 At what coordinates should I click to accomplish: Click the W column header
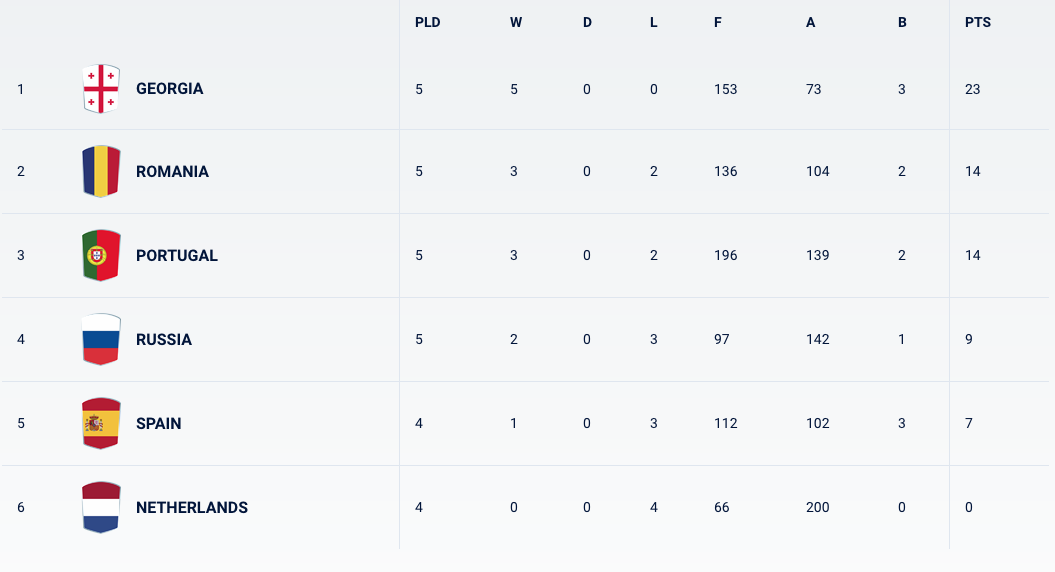pos(516,22)
